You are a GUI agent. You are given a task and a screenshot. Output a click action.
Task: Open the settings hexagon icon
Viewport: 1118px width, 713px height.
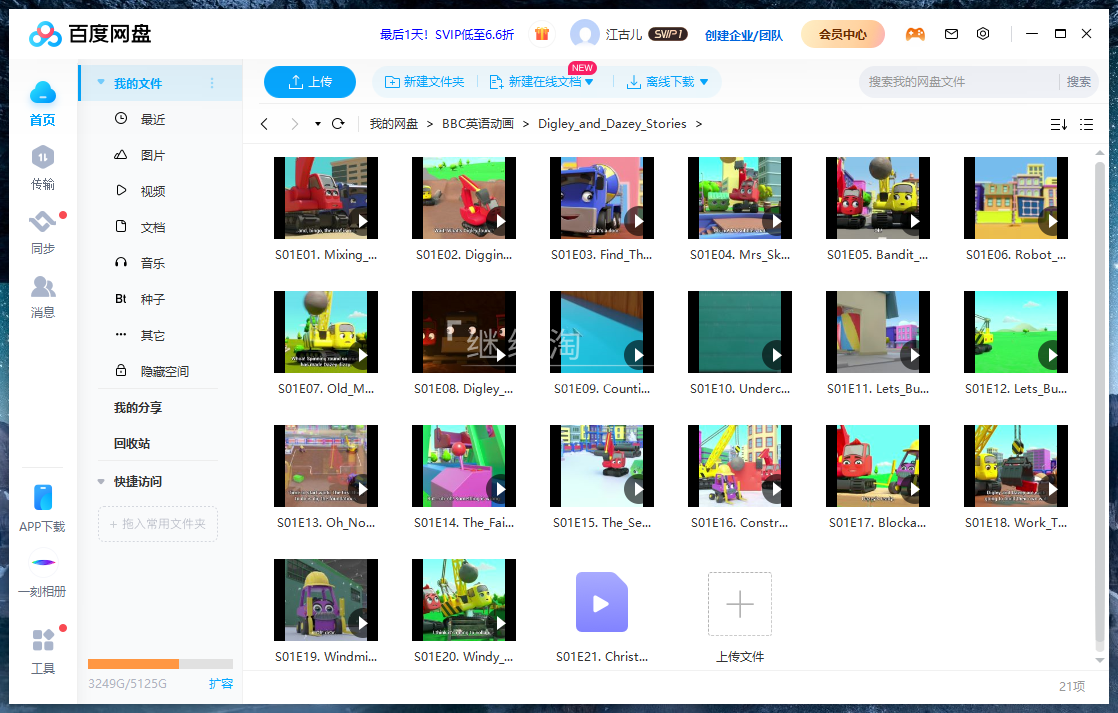tap(983, 34)
